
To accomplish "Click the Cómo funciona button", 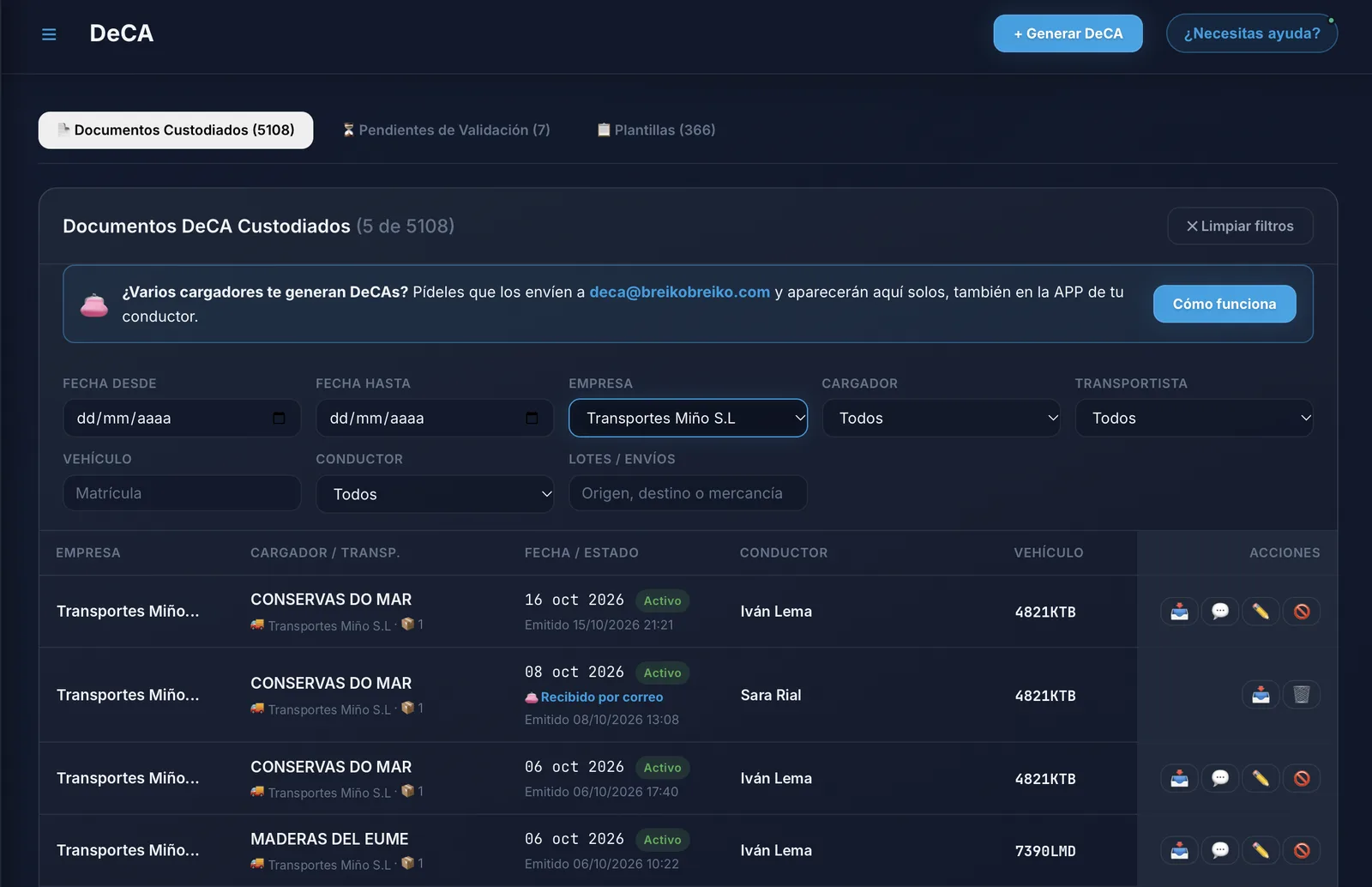I will (x=1225, y=304).
